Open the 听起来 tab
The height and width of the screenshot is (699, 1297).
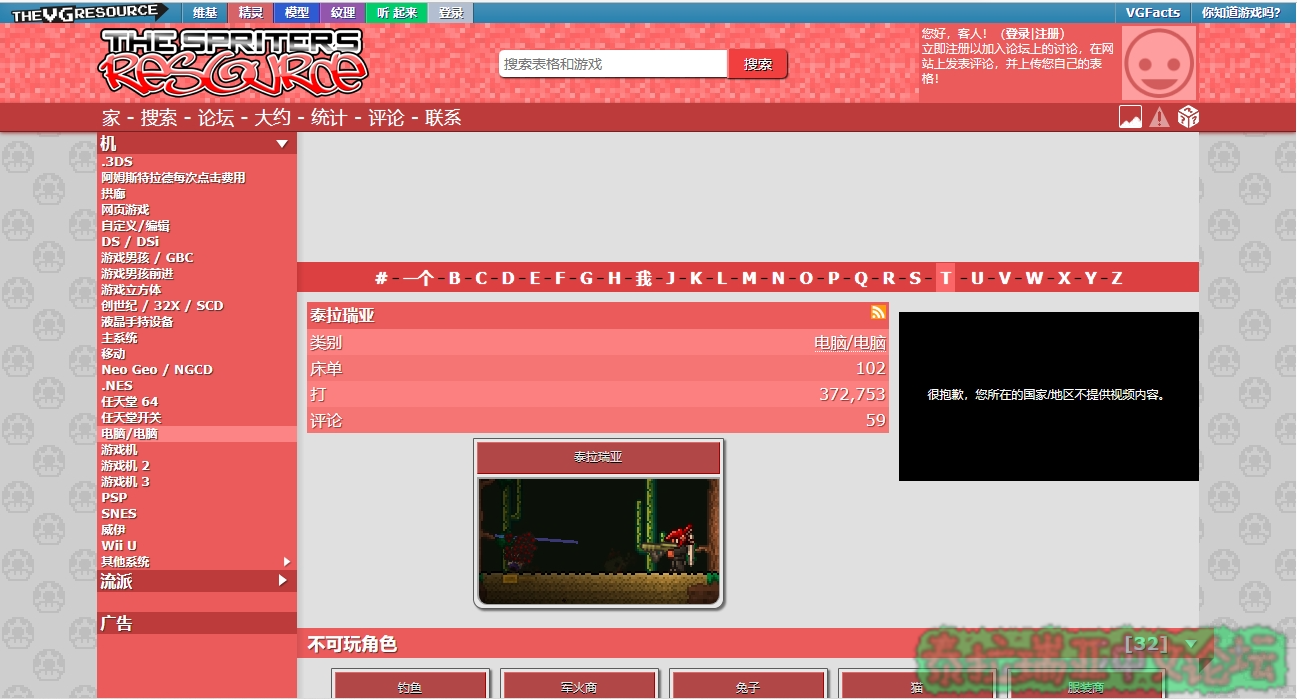click(397, 13)
